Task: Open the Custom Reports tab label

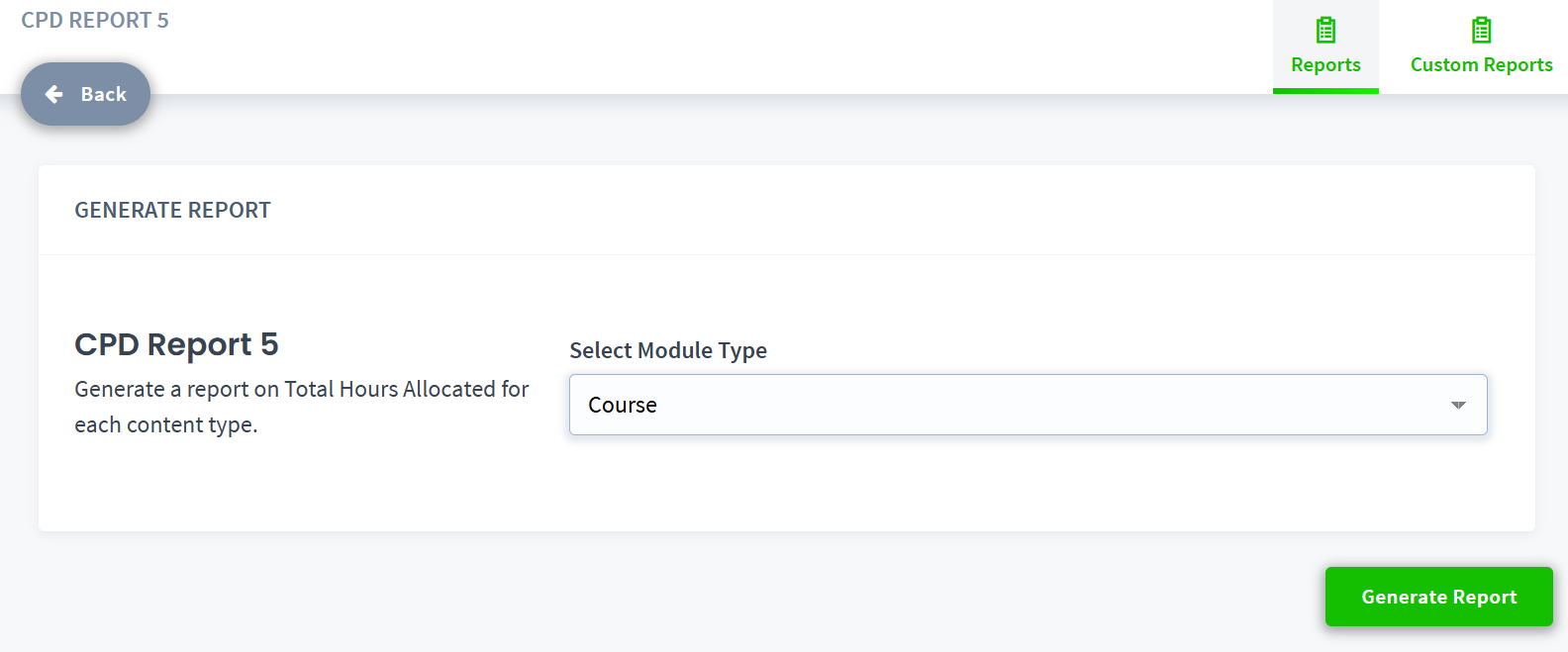Action: (1481, 65)
